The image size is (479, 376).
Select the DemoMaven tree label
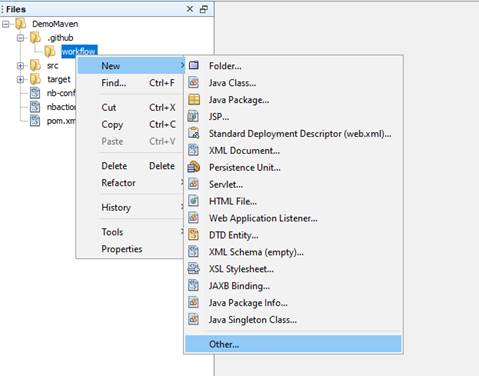coord(55,24)
